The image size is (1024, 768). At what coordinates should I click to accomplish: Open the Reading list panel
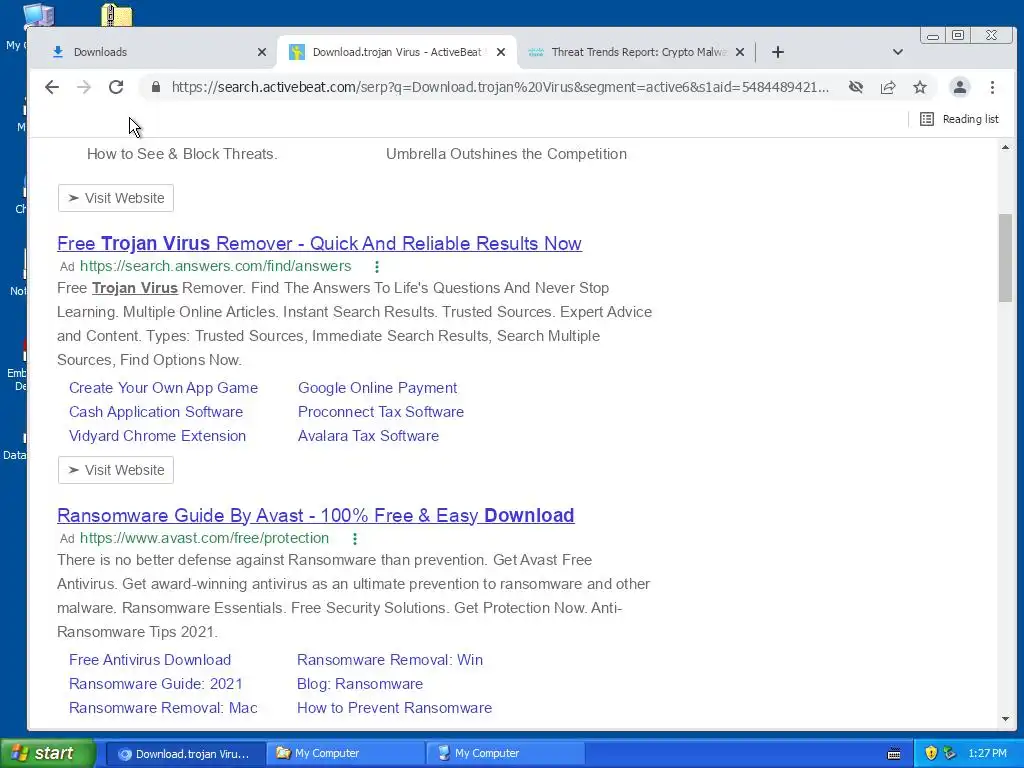959,119
